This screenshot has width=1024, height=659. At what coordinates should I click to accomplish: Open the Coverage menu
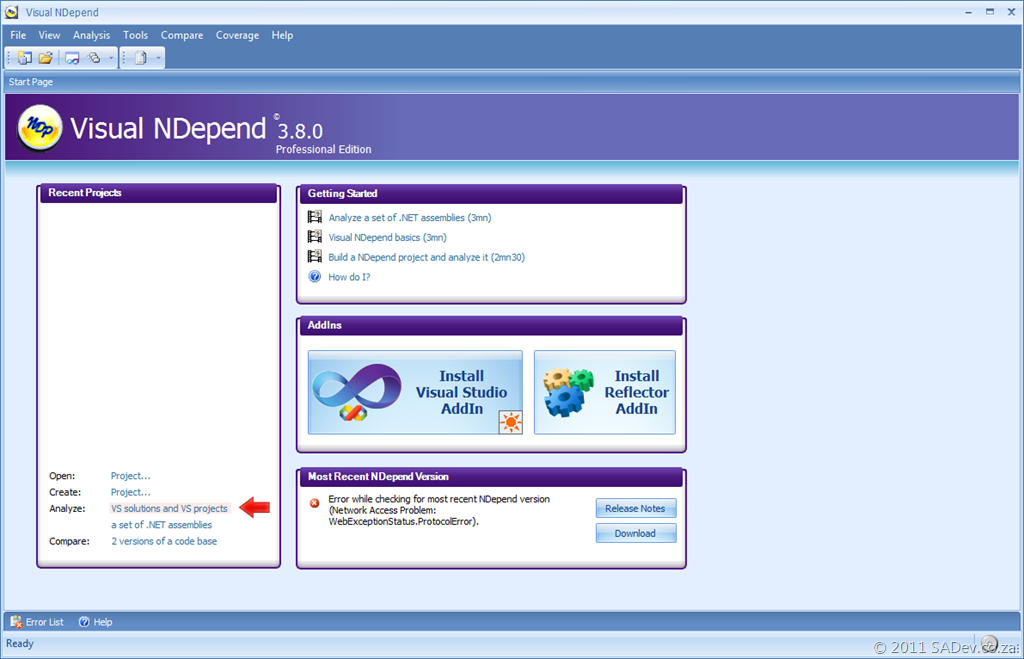(x=237, y=35)
